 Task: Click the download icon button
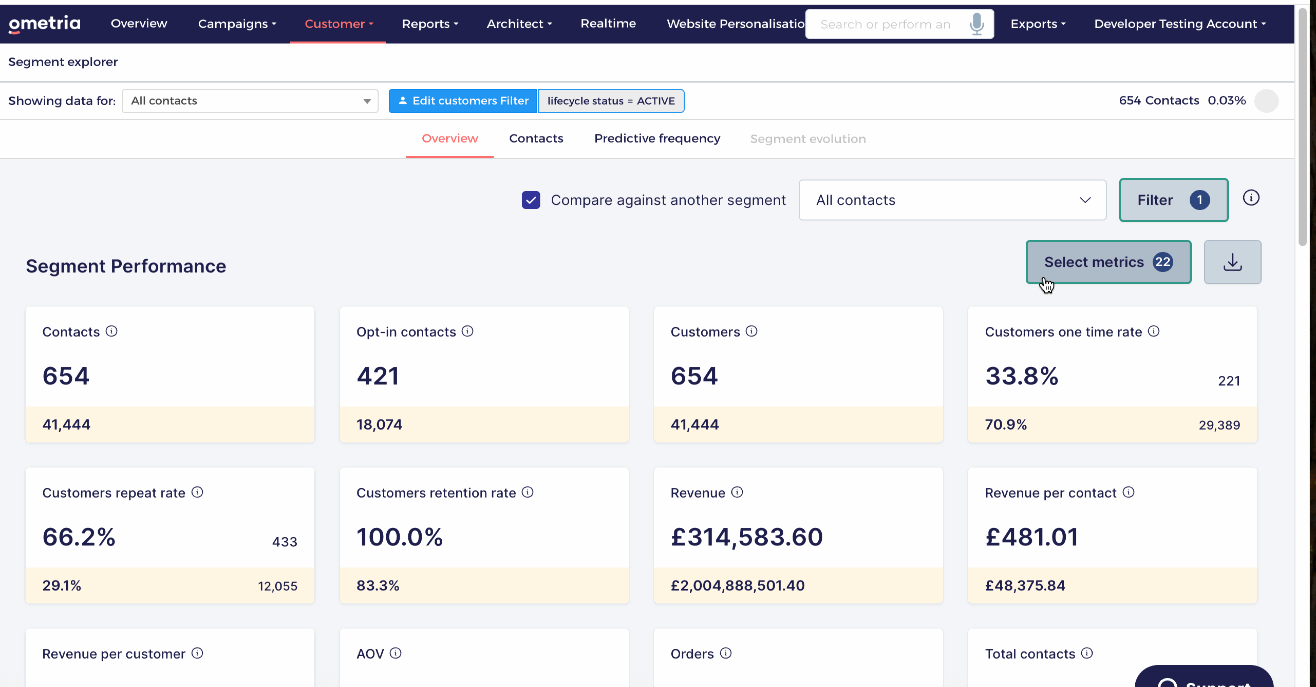click(x=1233, y=262)
